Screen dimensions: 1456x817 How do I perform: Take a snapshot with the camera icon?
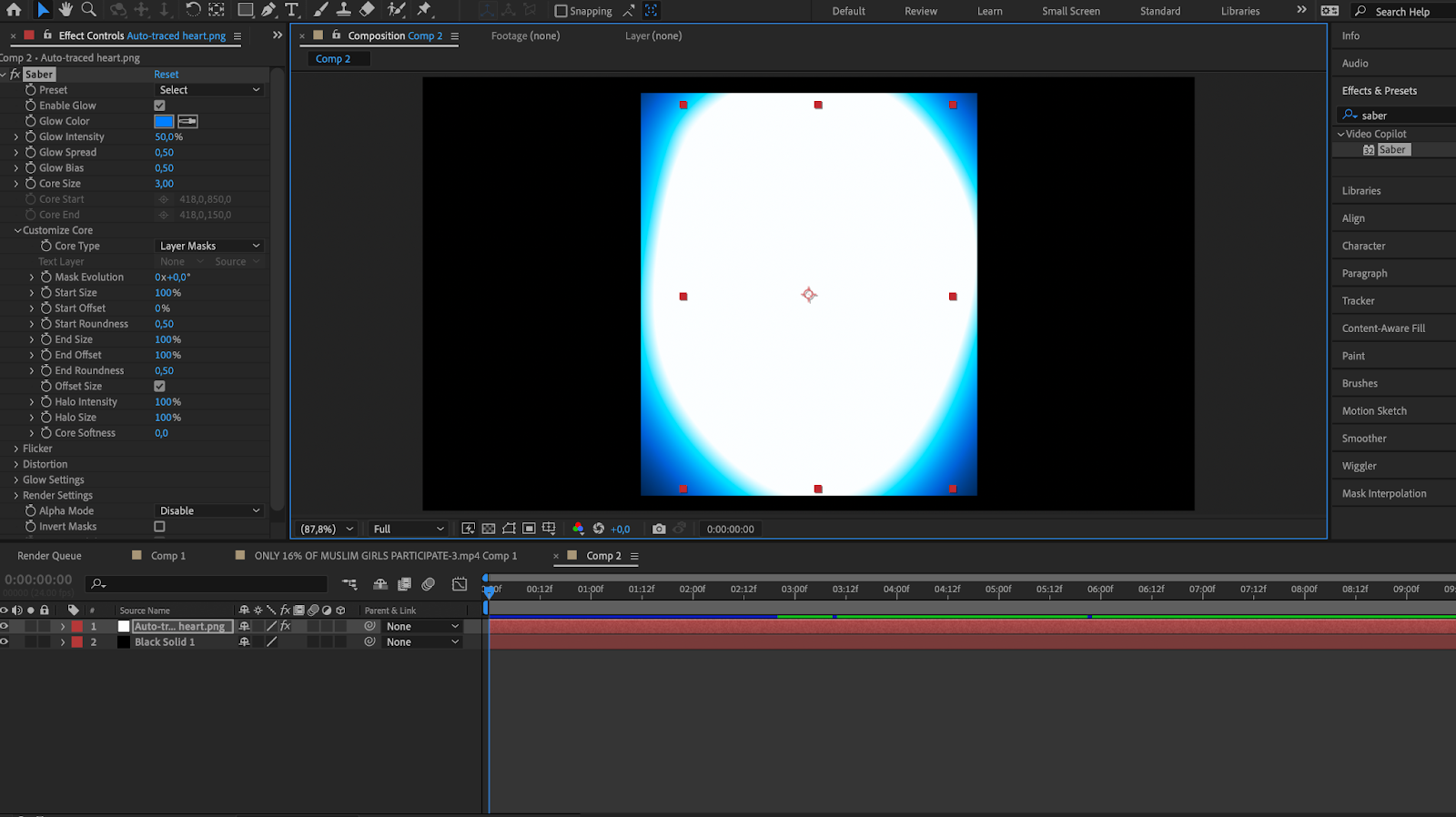pos(659,529)
